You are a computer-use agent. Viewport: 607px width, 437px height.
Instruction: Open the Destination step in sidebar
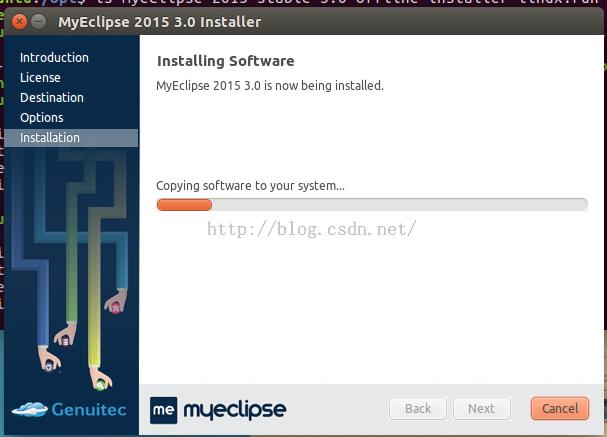(x=52, y=98)
